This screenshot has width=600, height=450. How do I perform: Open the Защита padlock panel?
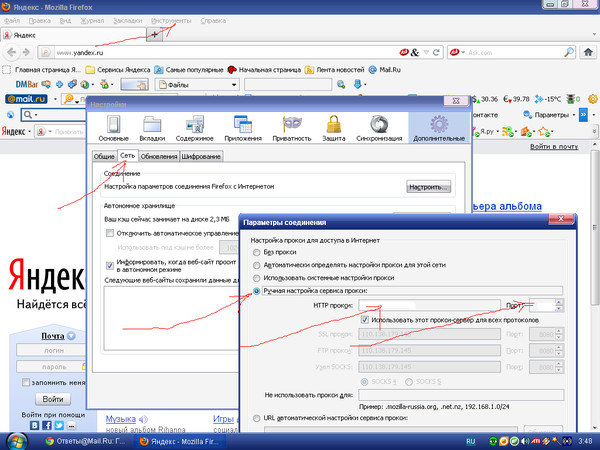click(x=334, y=129)
